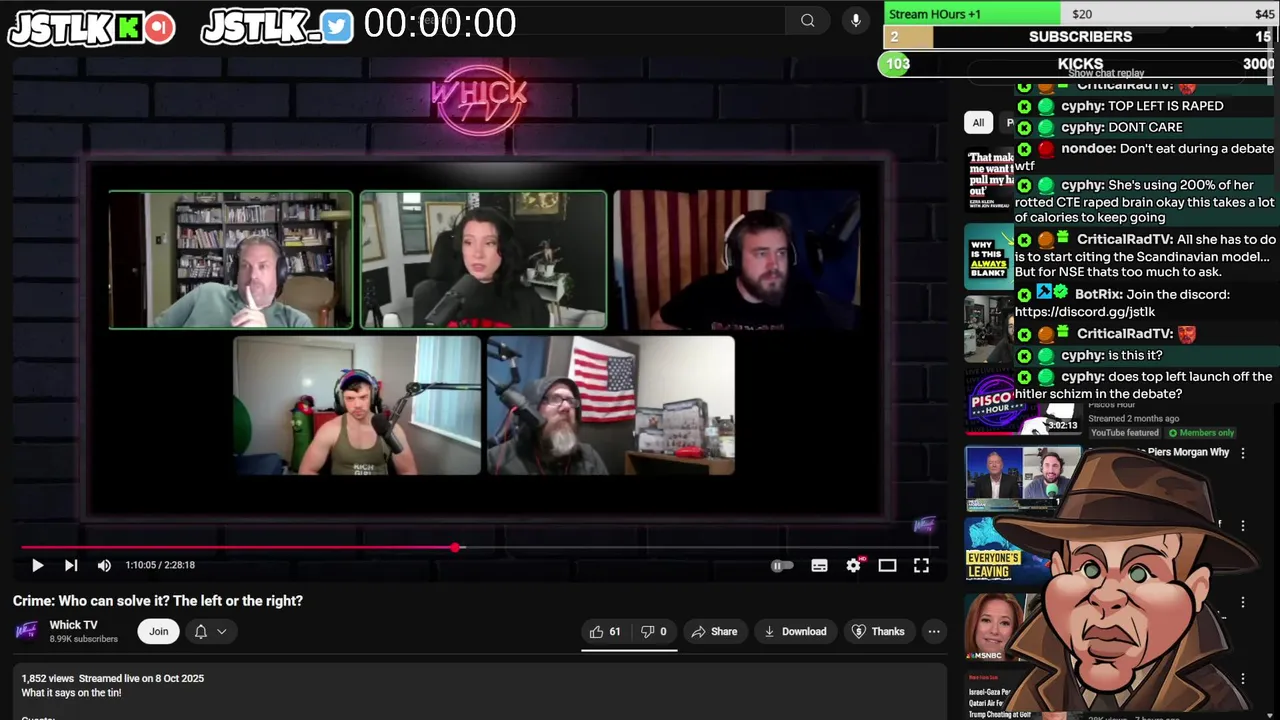1280x720 pixels.
Task: Click the 'That makes me want to pull' thumbnail
Action: tap(989, 180)
